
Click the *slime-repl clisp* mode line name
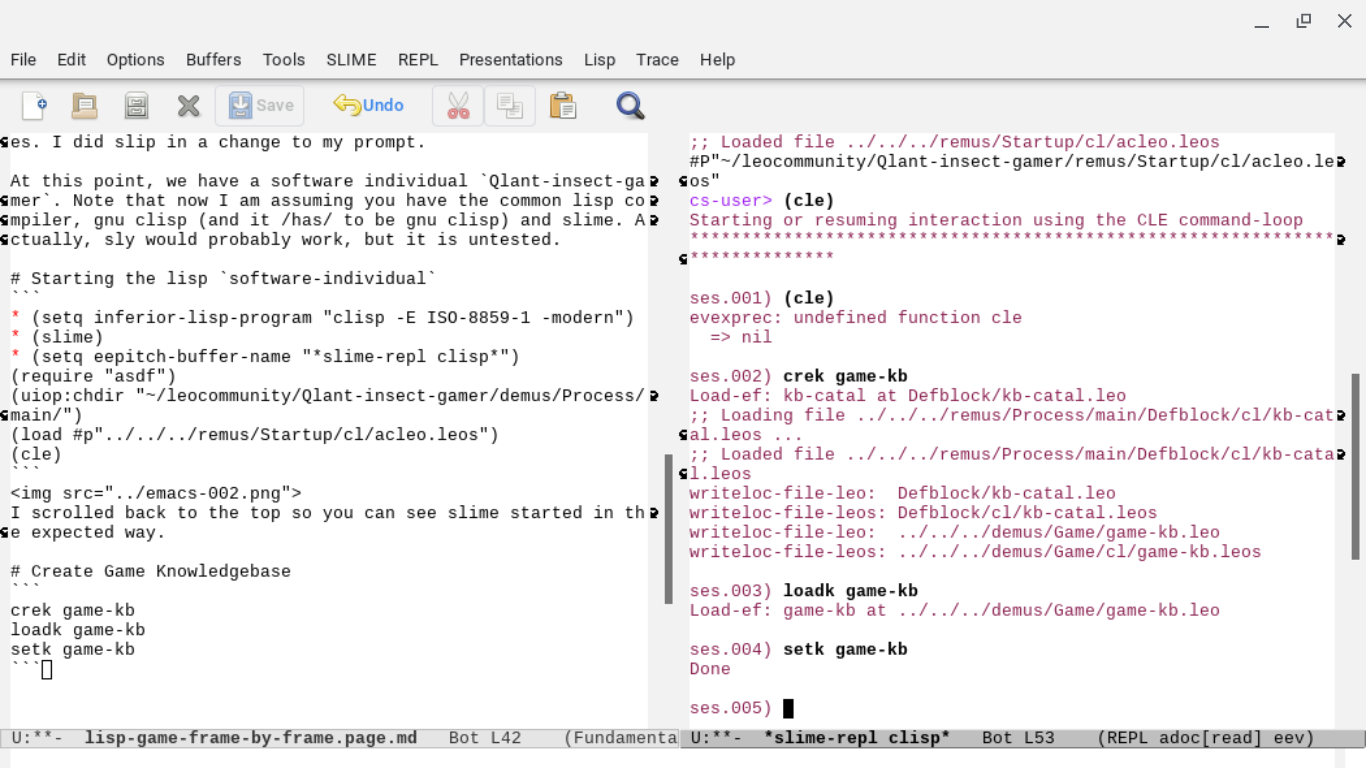[857, 738]
